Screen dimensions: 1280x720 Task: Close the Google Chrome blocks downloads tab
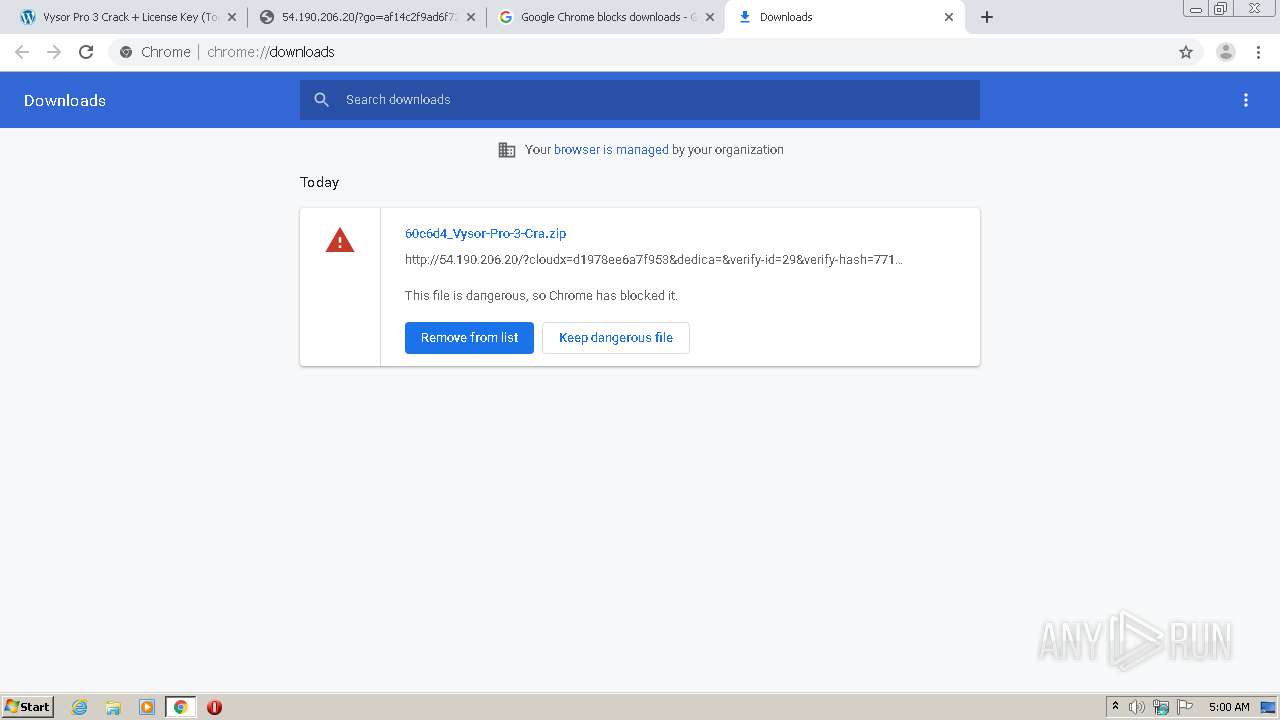tap(710, 17)
